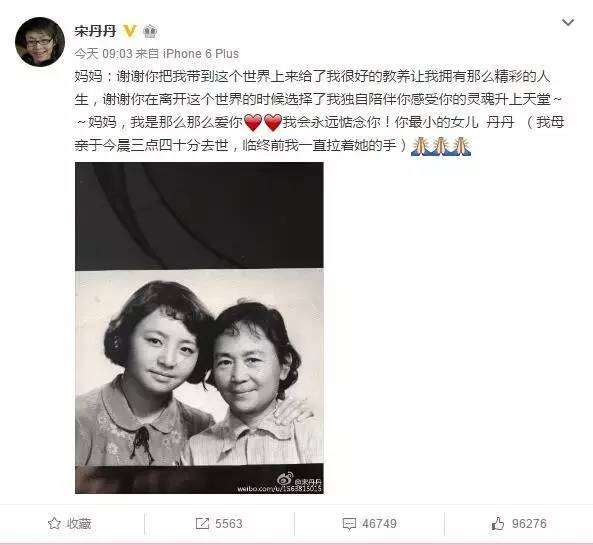Click the crown membership badge icon

coord(150,31)
